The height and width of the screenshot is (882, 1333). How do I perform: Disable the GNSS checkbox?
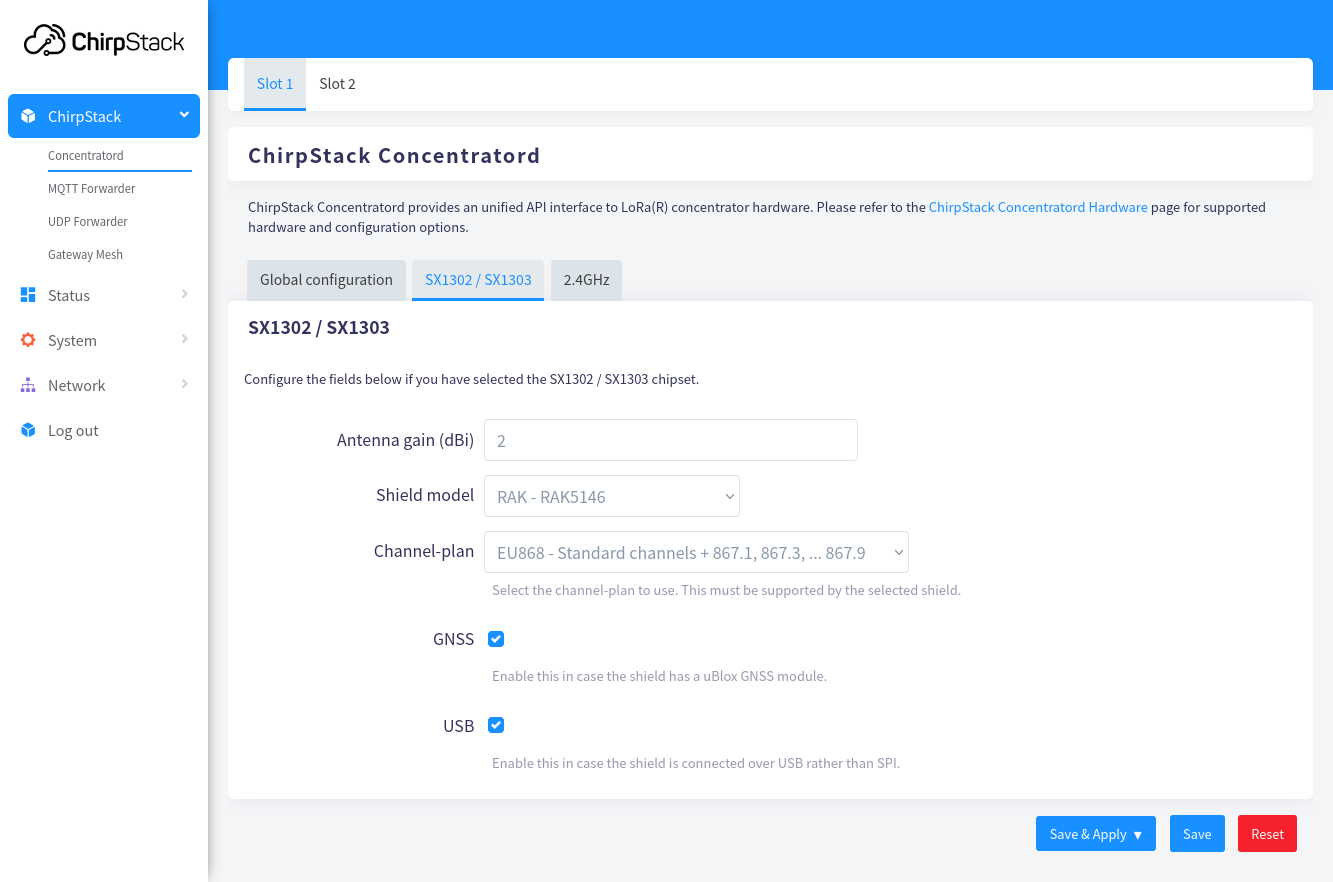coord(496,639)
